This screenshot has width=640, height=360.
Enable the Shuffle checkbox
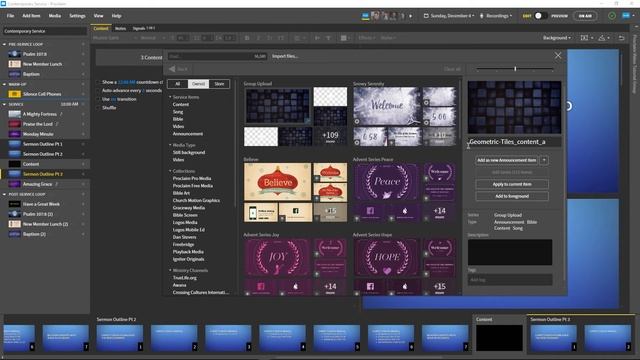point(99,108)
